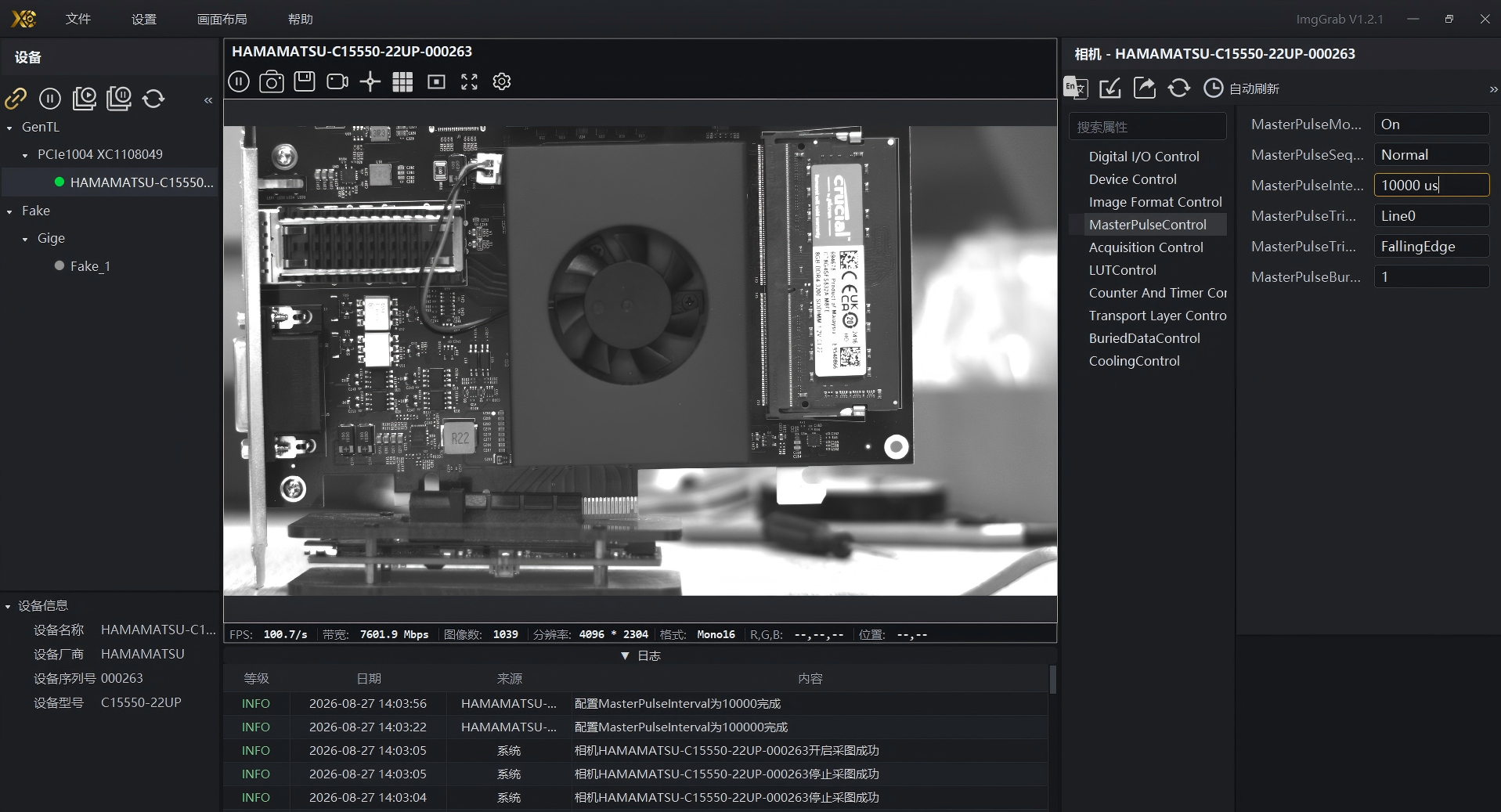The width and height of the screenshot is (1501, 812).
Task: Click the property search field
Action: click(1147, 126)
